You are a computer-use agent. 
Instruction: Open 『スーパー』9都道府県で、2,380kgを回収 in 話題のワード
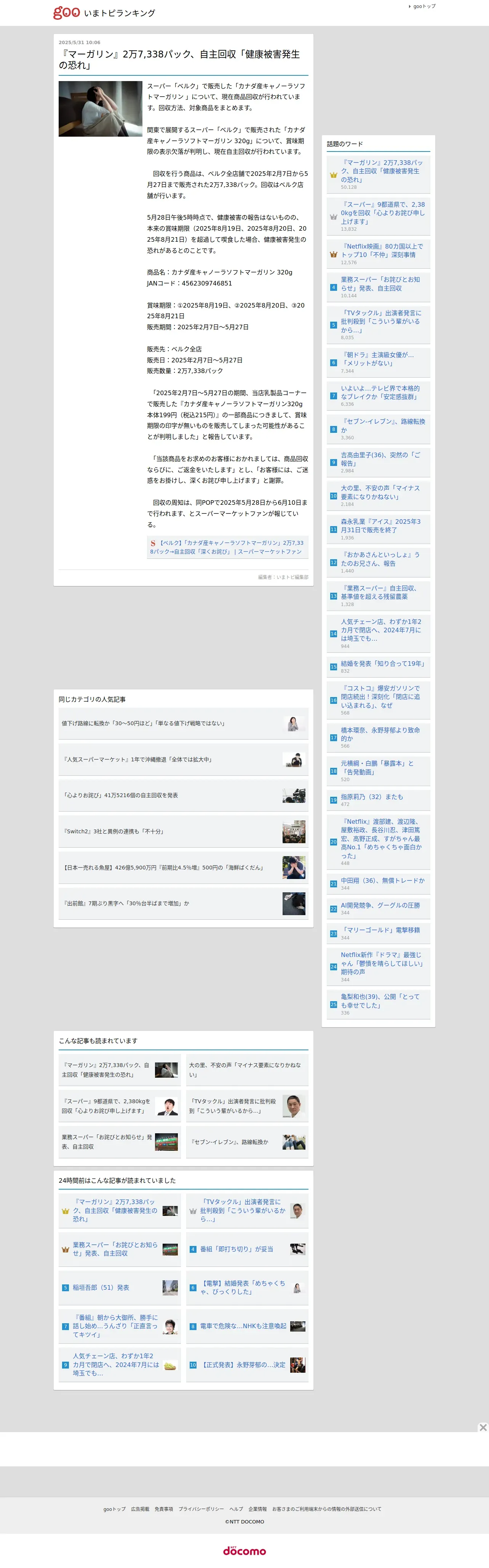click(382, 213)
